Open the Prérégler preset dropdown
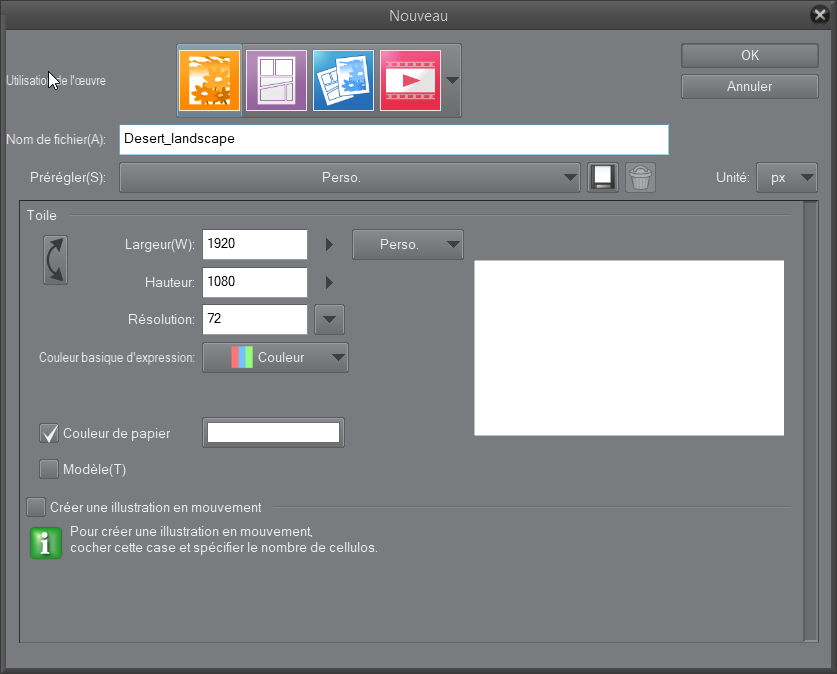837x674 pixels. (349, 177)
